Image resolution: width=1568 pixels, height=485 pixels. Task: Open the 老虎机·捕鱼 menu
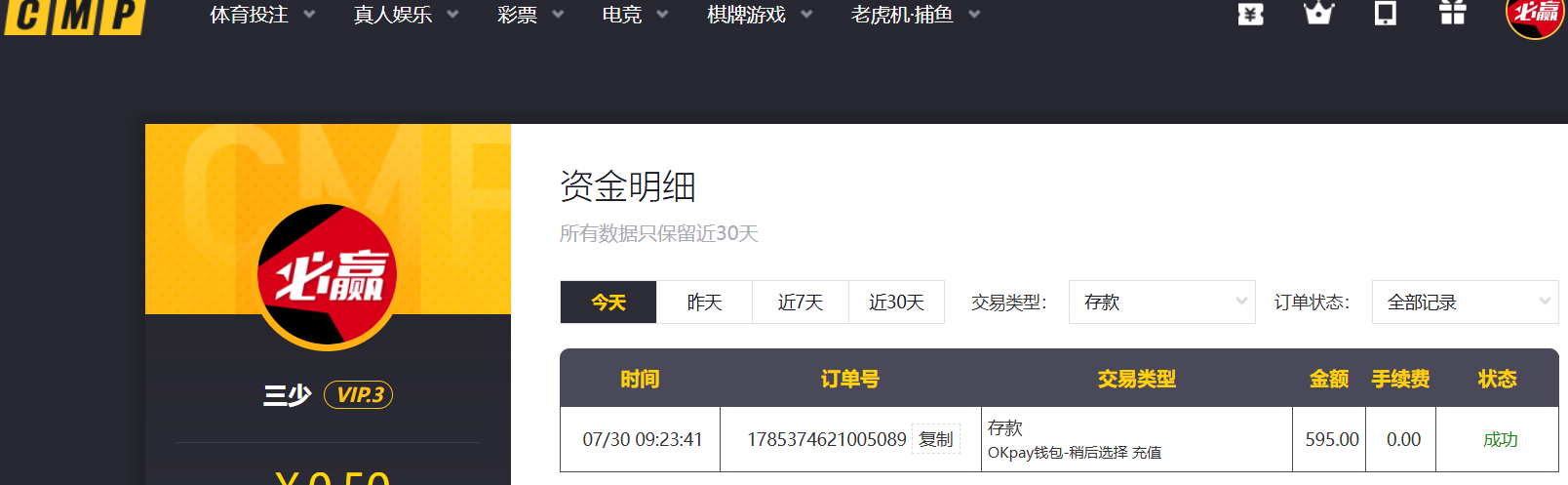point(902,15)
